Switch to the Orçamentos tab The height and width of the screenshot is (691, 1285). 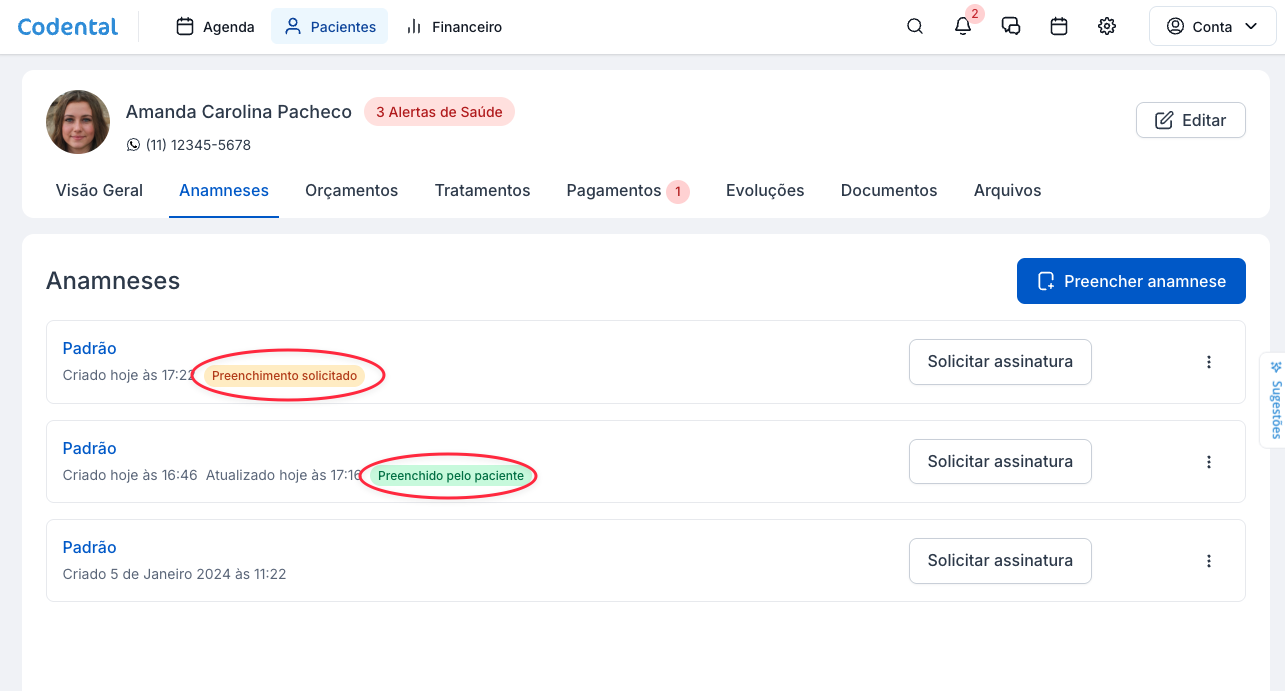point(351,190)
